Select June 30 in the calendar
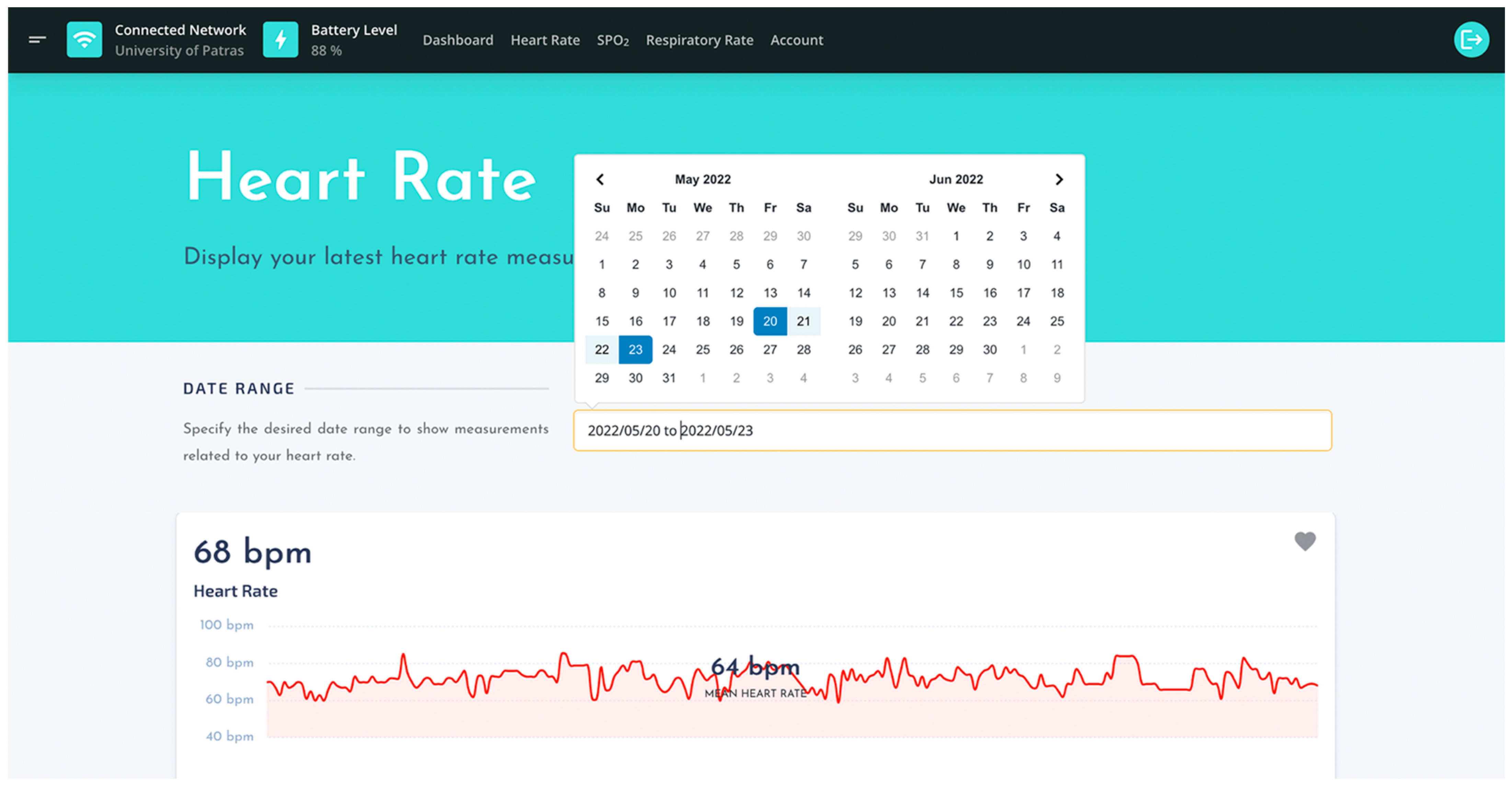 tap(989, 350)
